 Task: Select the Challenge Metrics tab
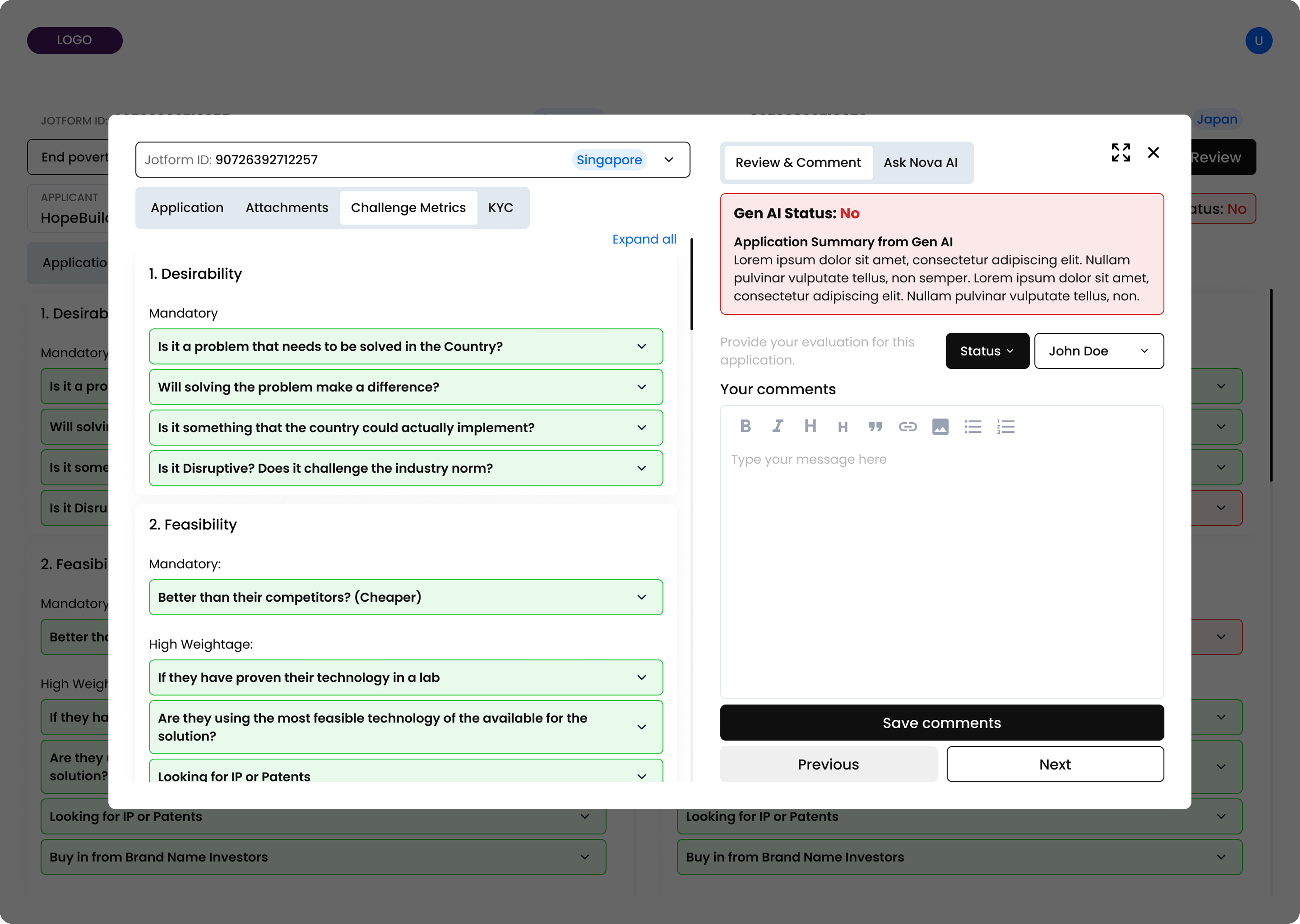tap(408, 208)
